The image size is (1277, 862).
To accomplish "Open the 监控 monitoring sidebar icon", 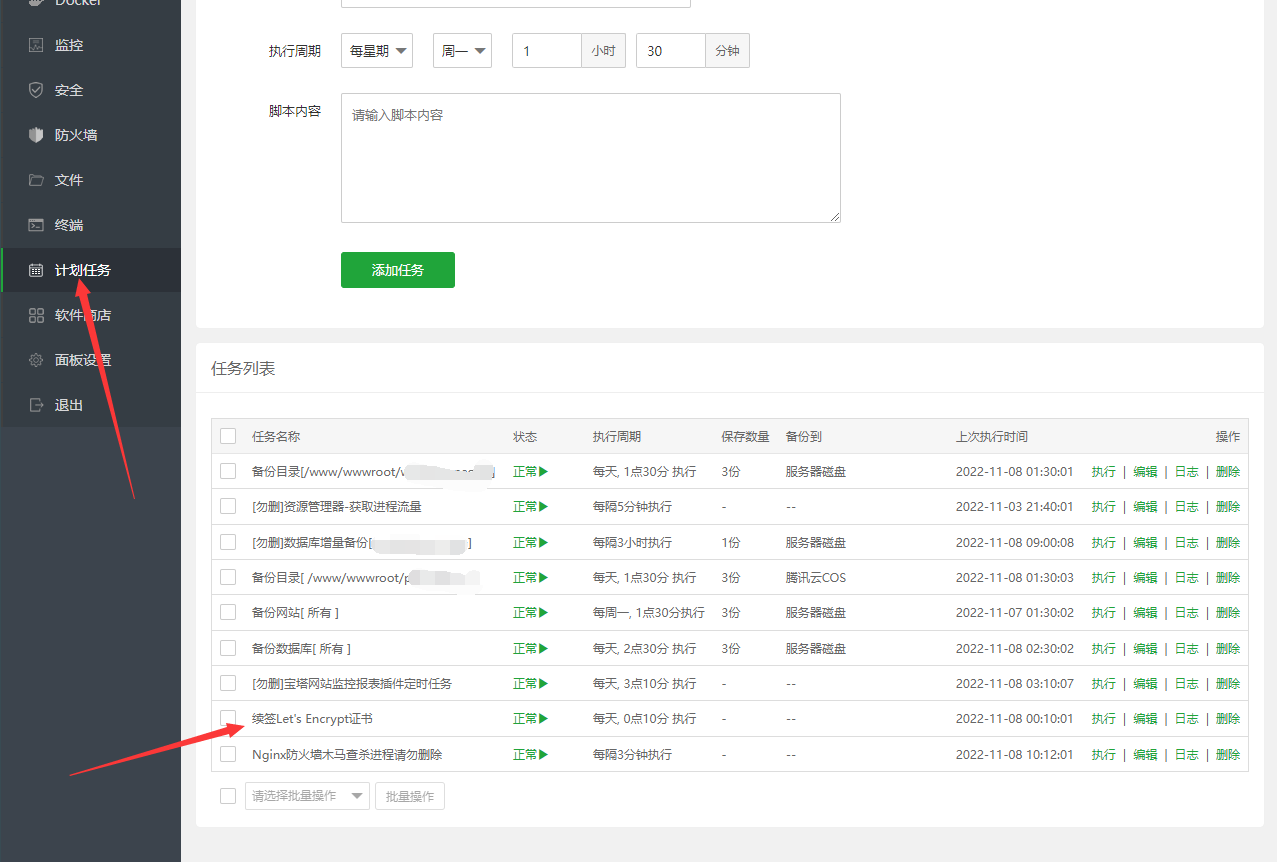I will [x=36, y=45].
